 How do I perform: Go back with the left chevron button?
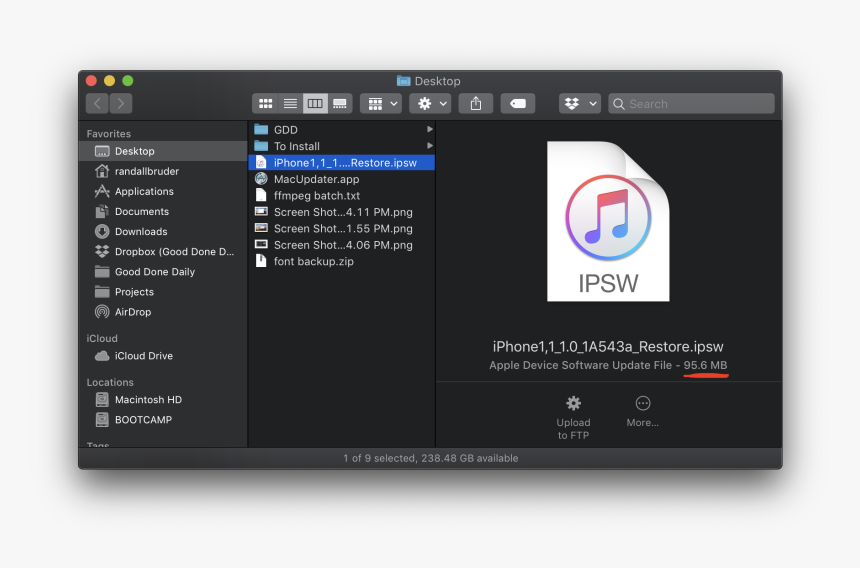[x=97, y=104]
